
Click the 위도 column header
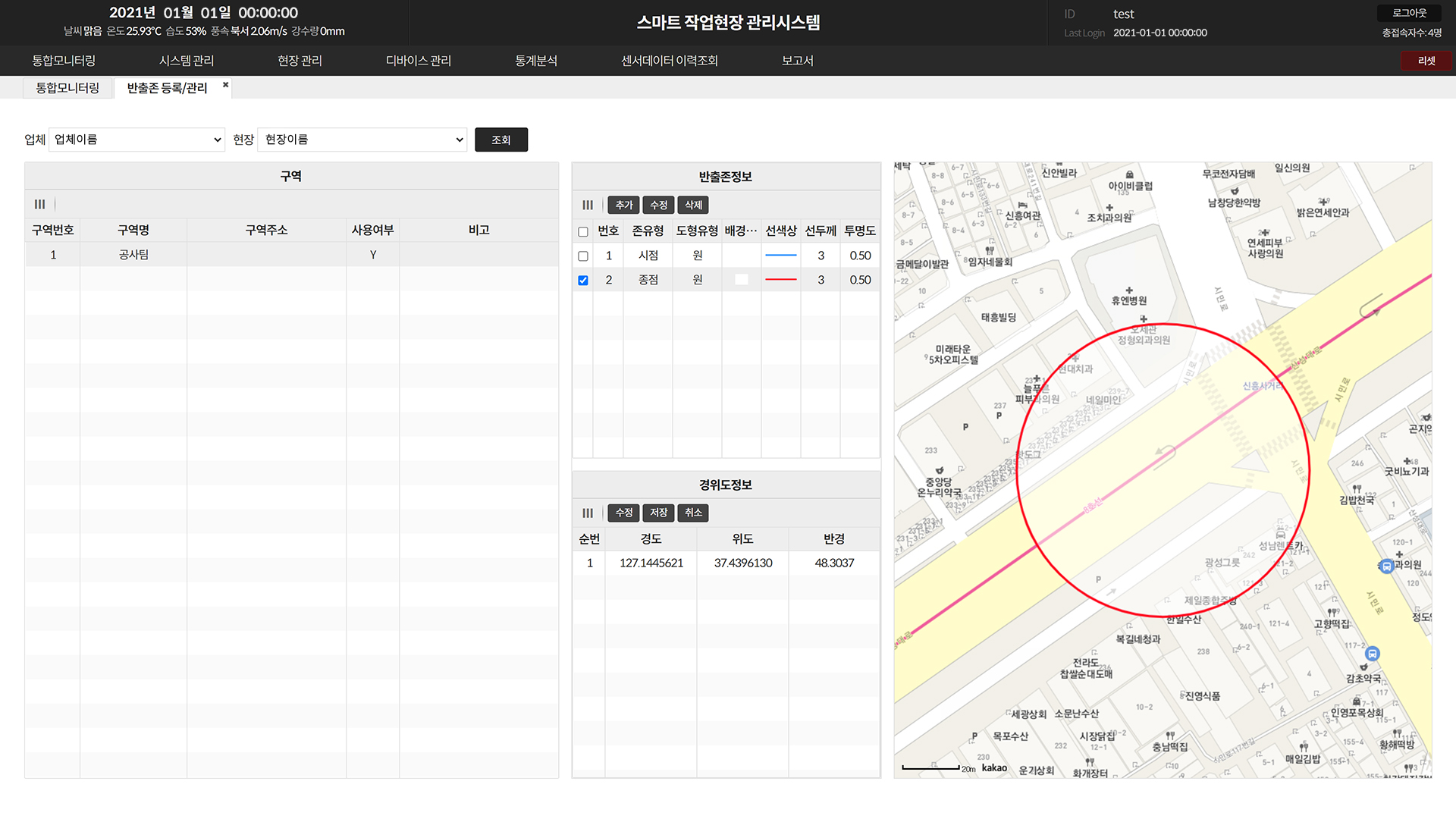pyautogui.click(x=743, y=539)
